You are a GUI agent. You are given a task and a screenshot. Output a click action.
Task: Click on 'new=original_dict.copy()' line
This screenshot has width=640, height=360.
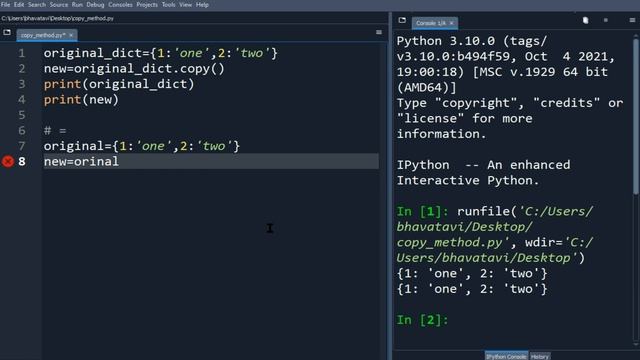coord(134,69)
